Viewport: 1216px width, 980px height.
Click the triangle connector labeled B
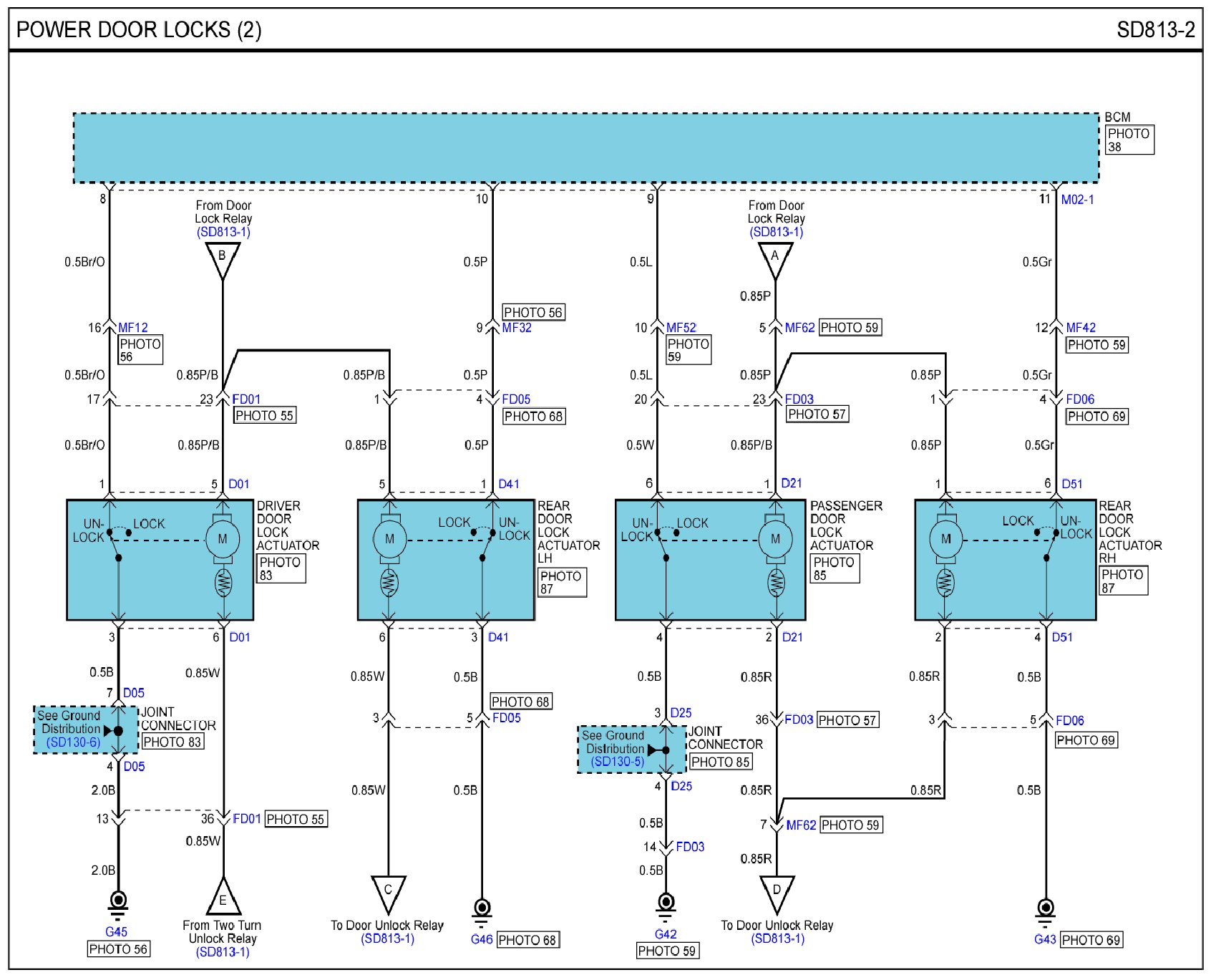pyautogui.click(x=222, y=258)
